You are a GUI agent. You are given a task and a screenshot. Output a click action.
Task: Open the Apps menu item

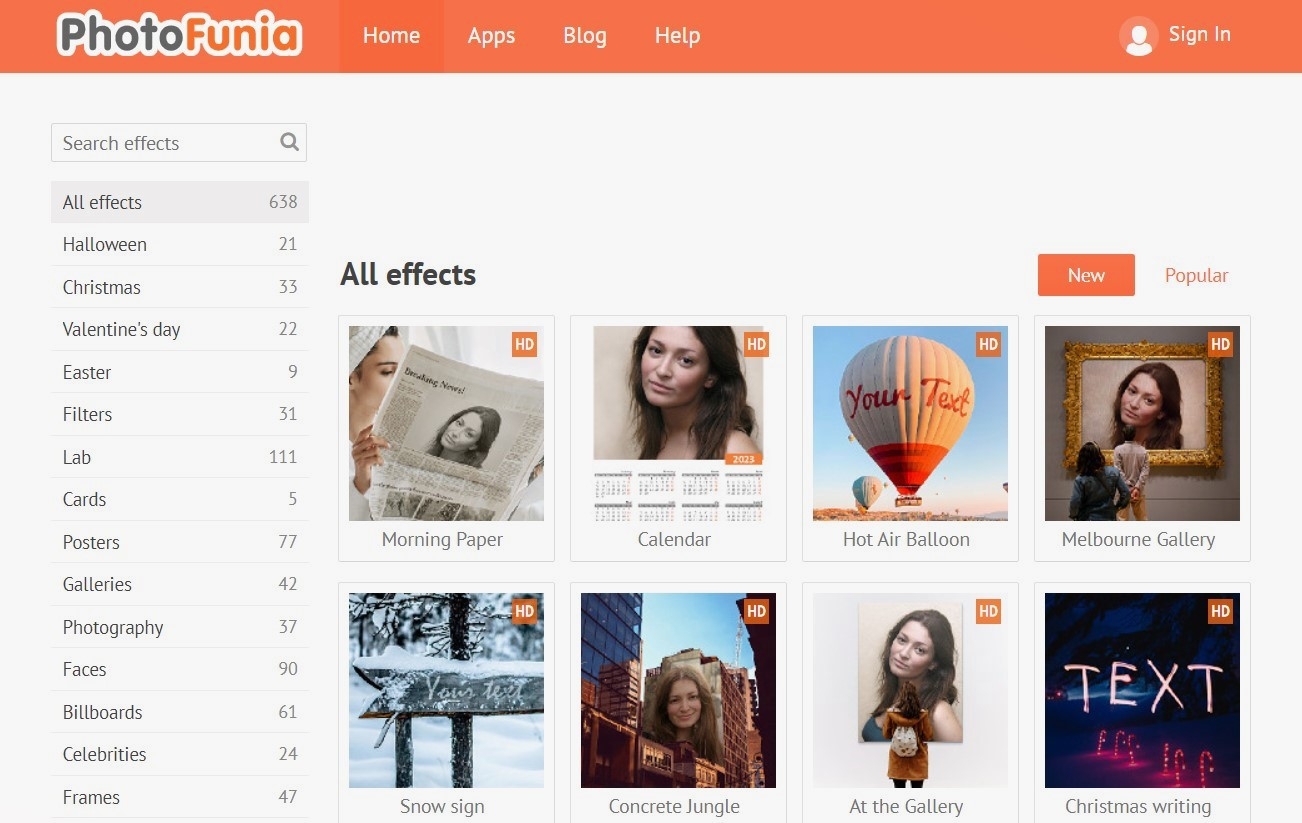coord(491,36)
